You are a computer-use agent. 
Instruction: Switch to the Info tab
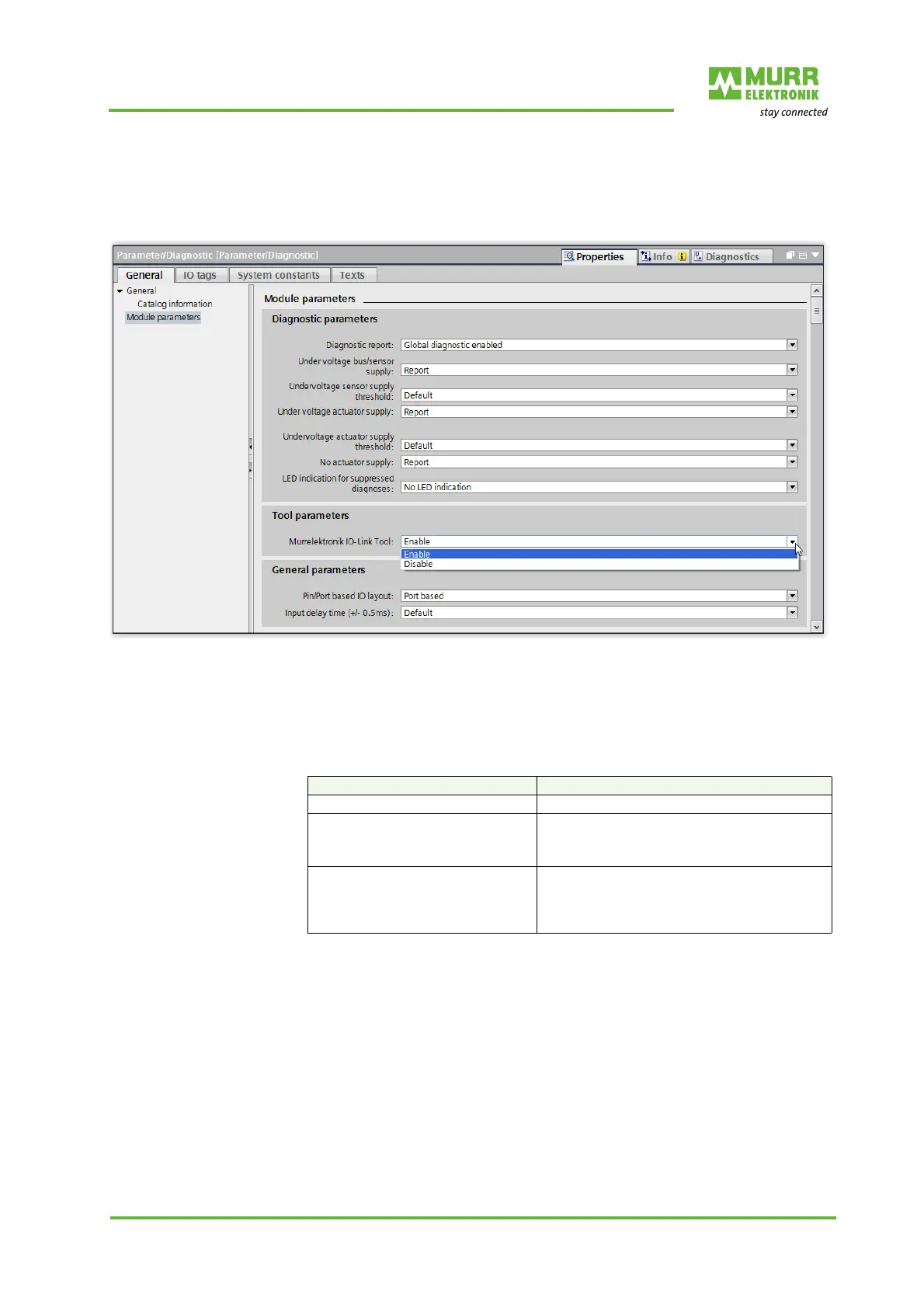coord(663,256)
